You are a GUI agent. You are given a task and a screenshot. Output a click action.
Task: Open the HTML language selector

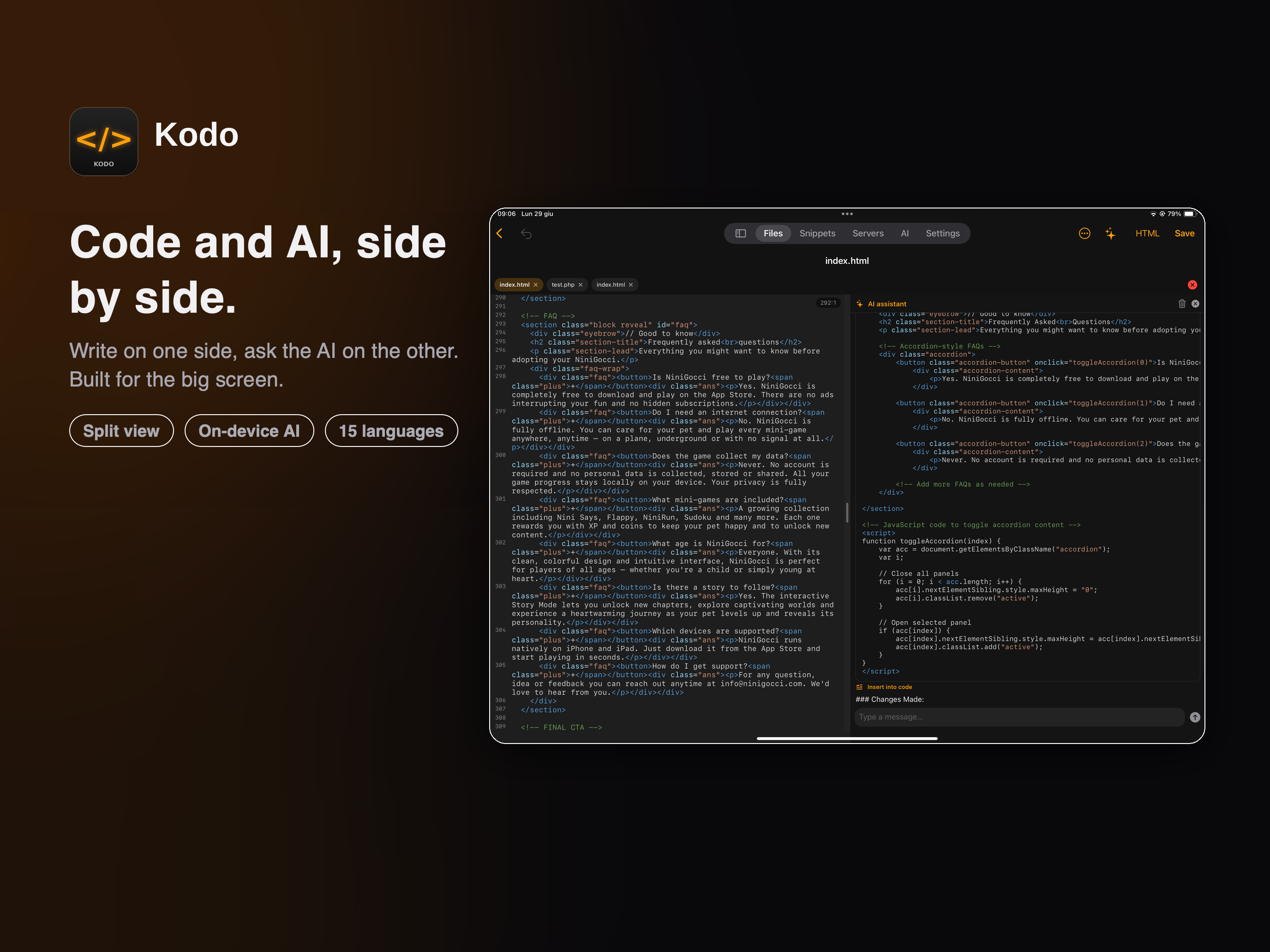click(x=1147, y=233)
